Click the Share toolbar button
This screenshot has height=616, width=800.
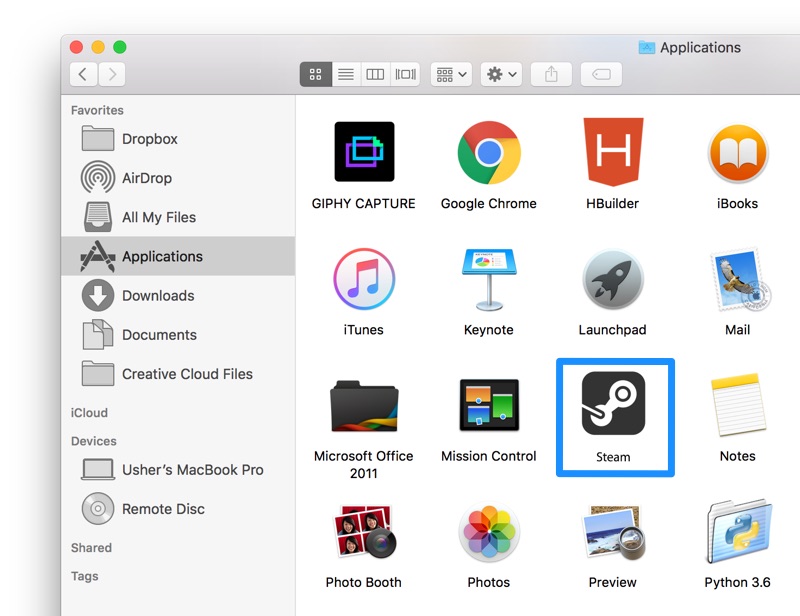(x=551, y=75)
